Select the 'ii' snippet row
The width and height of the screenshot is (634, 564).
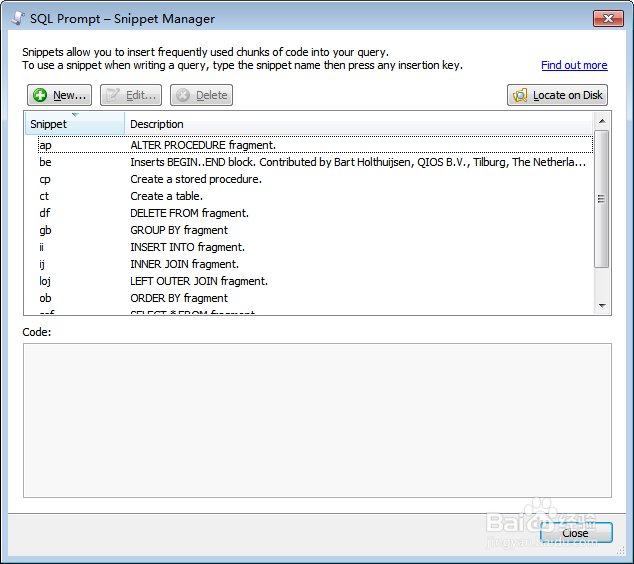315,247
